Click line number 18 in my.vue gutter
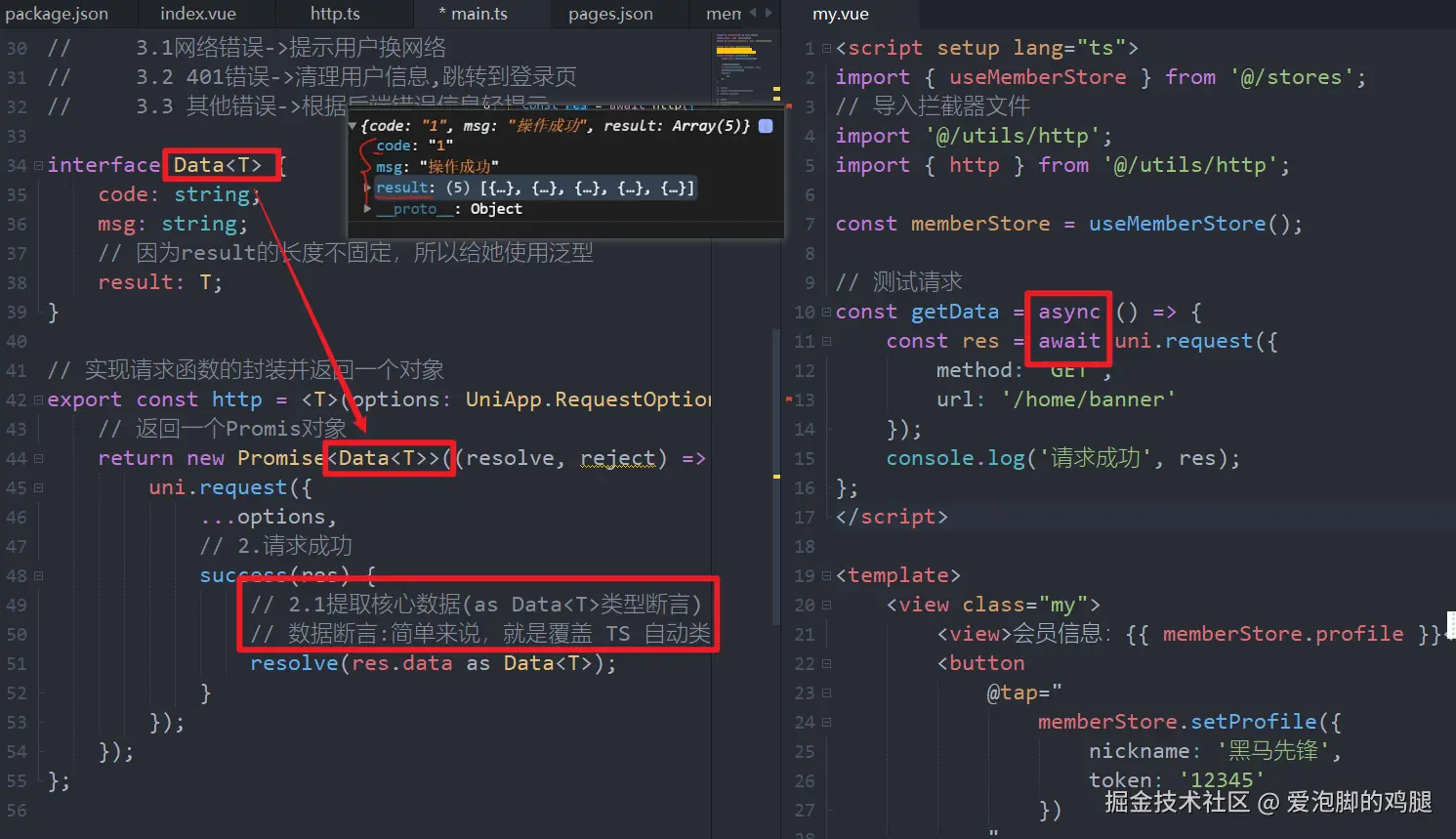 tap(805, 546)
